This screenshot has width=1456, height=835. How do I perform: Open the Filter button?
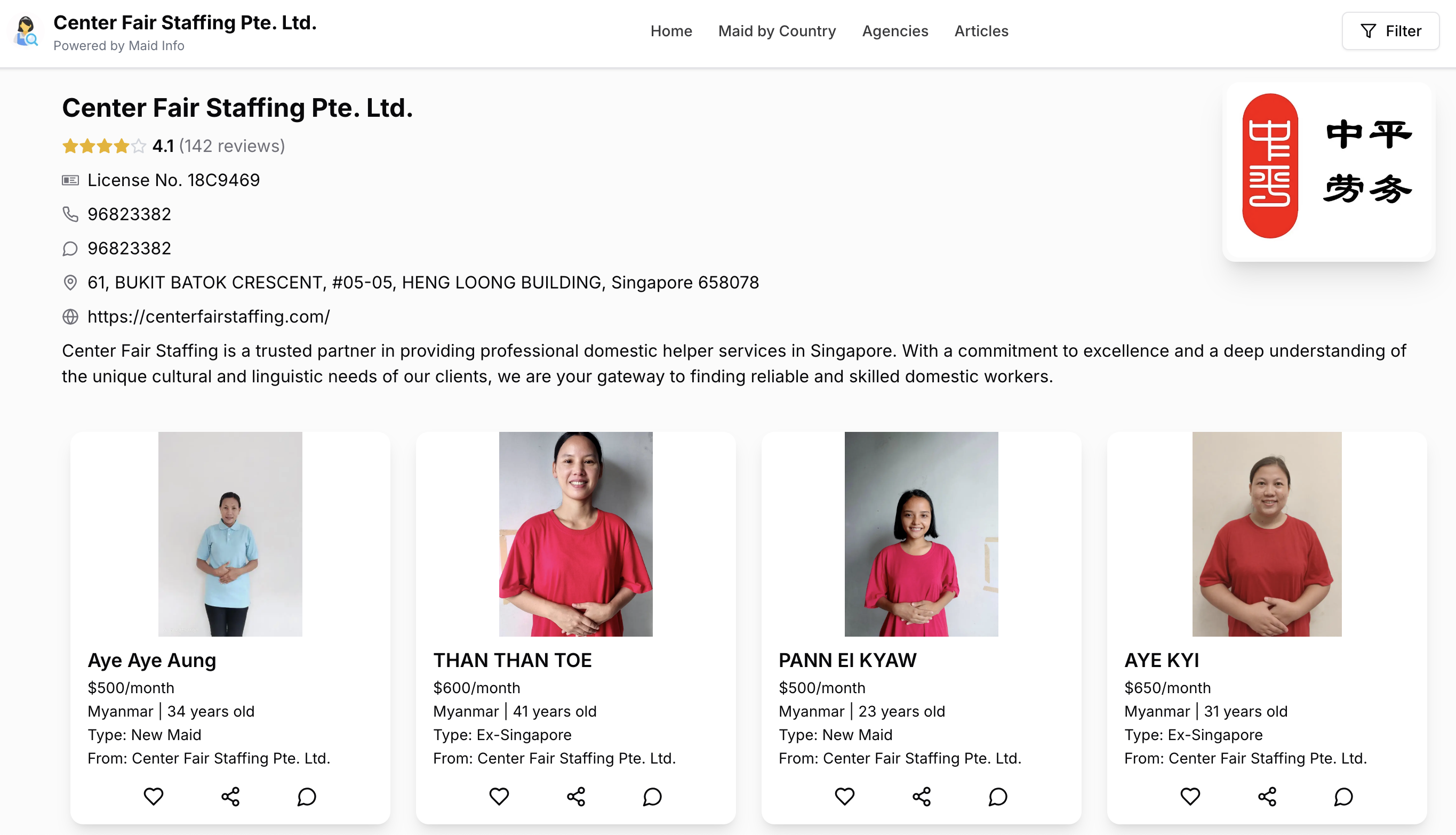(1390, 31)
